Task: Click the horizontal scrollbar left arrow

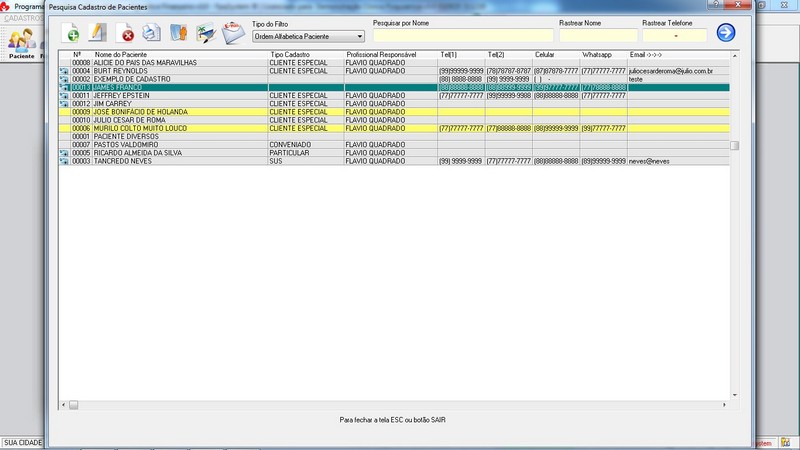Action: pyautogui.click(x=63, y=405)
